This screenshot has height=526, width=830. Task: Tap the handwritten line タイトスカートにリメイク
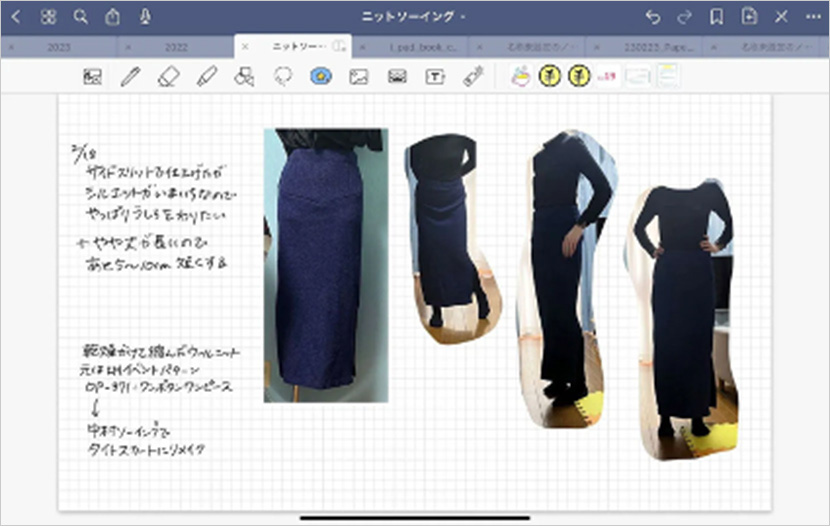tap(146, 450)
